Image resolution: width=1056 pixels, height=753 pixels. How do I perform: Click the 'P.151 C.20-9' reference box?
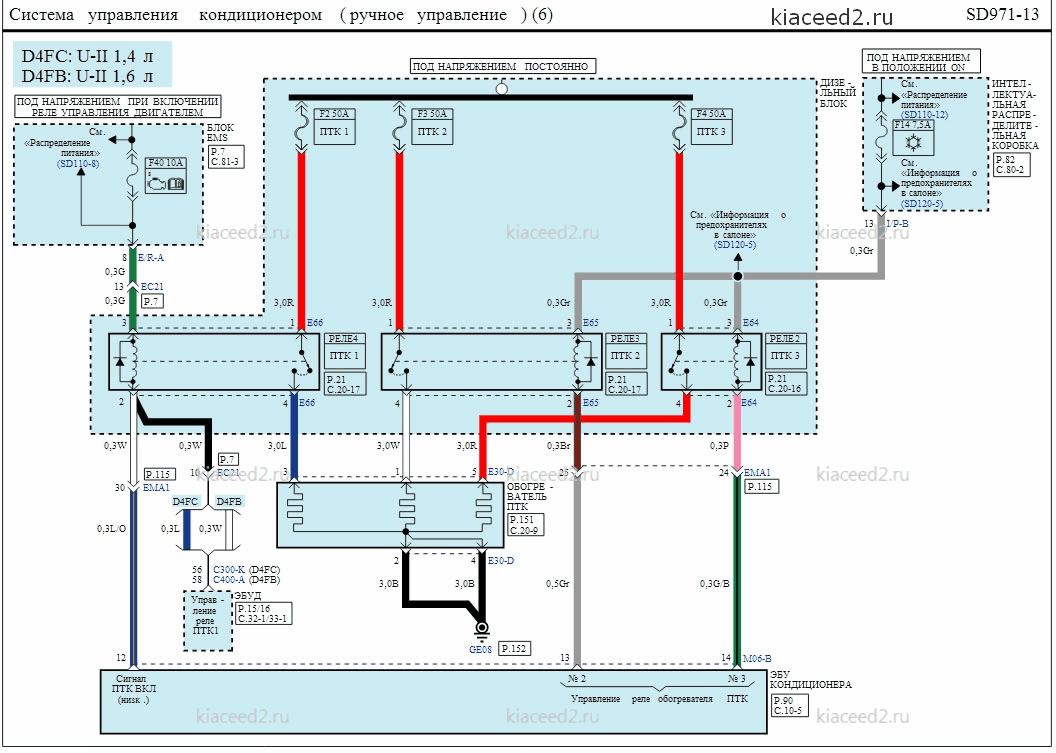pos(525,525)
